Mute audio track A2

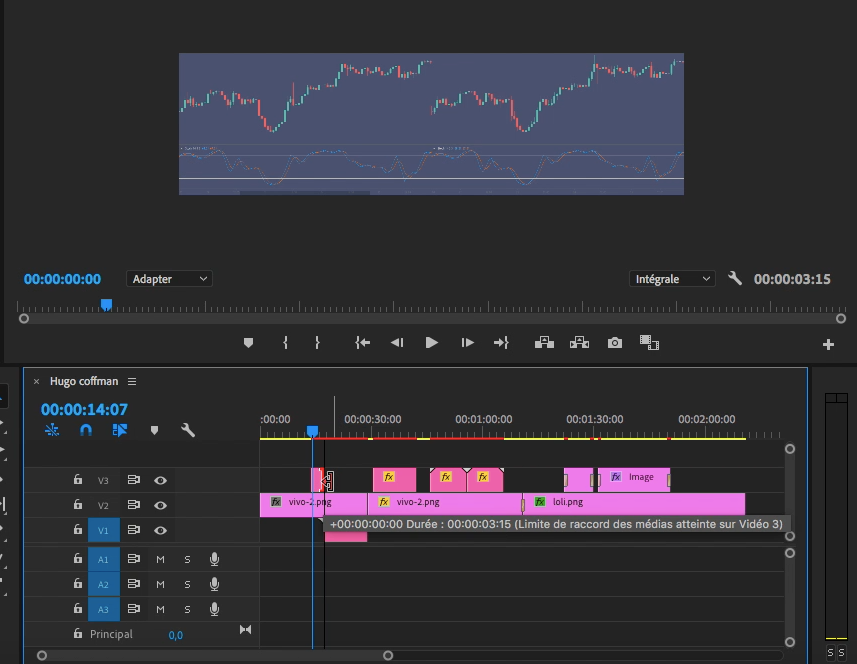click(160, 584)
